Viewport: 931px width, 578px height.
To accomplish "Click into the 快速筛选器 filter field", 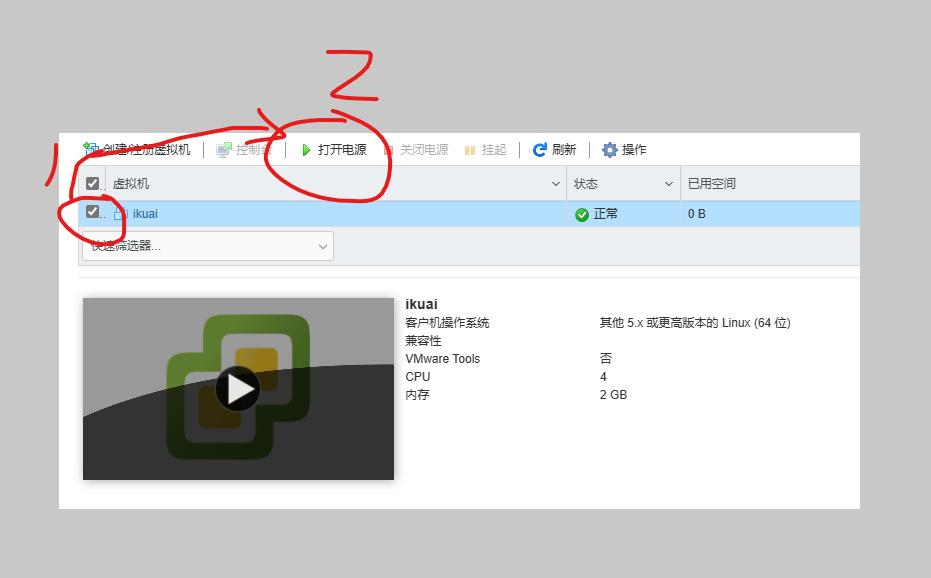I will (180, 246).
